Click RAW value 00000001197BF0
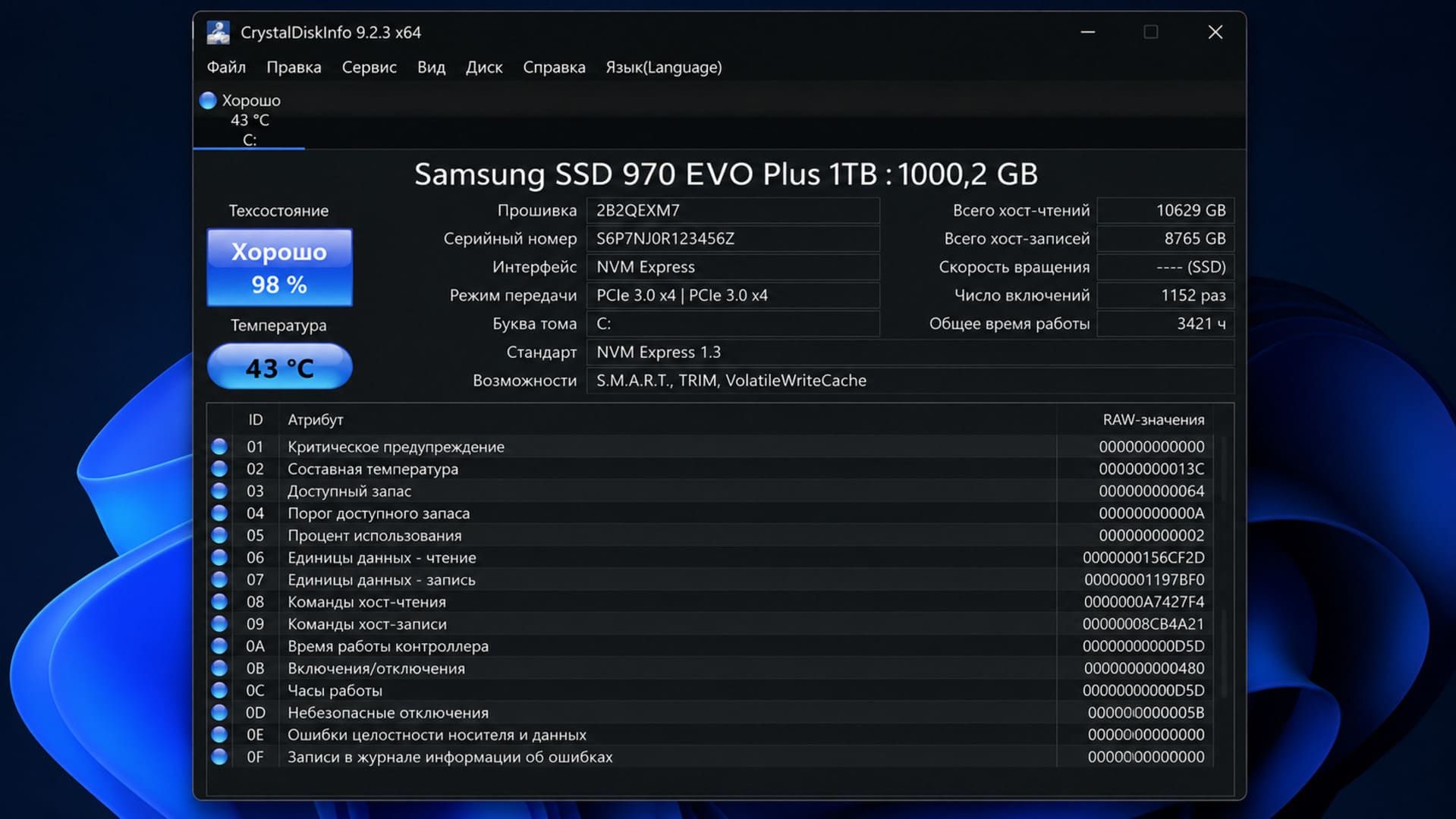 click(x=1144, y=579)
